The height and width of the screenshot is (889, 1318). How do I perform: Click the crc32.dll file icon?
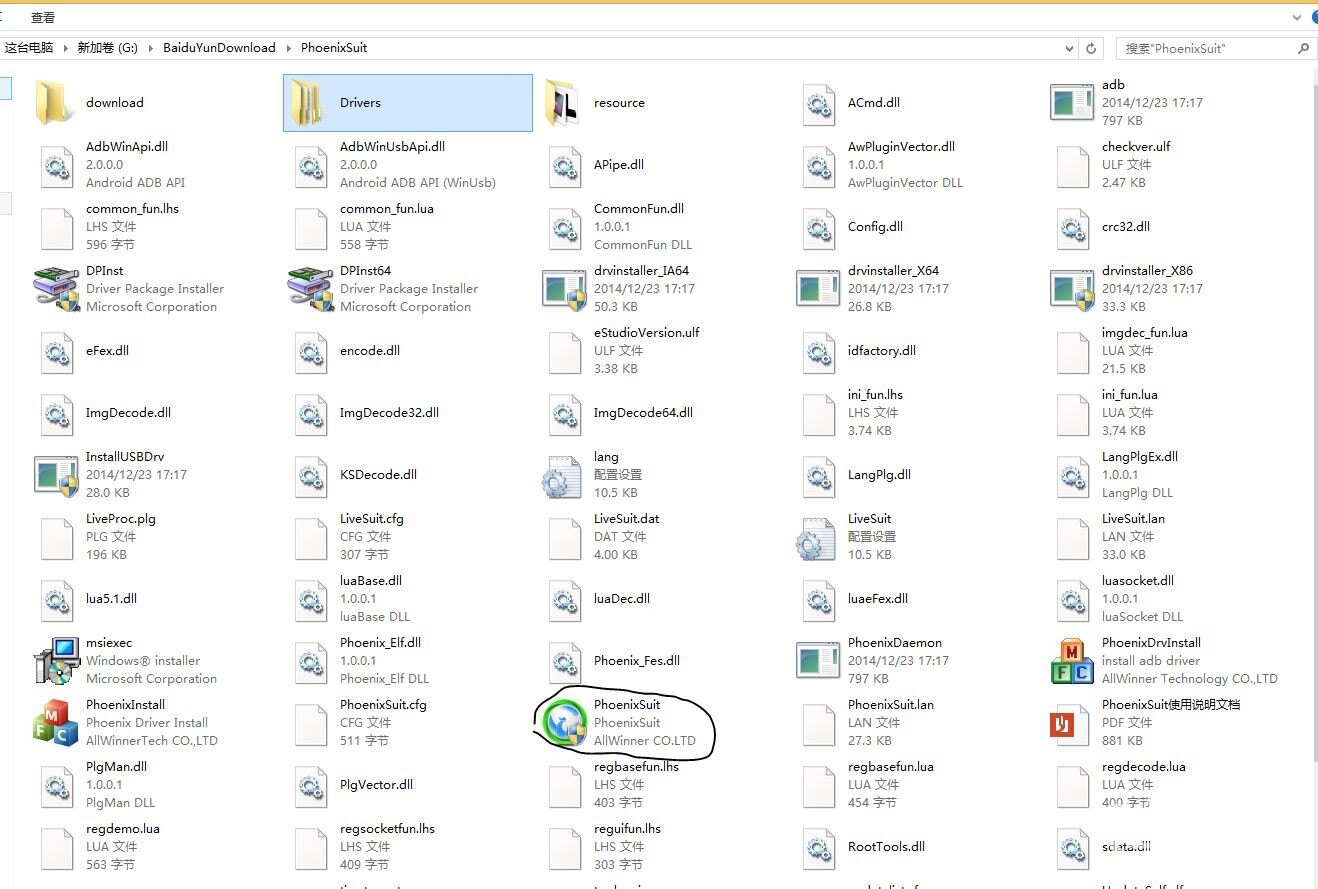point(1072,227)
